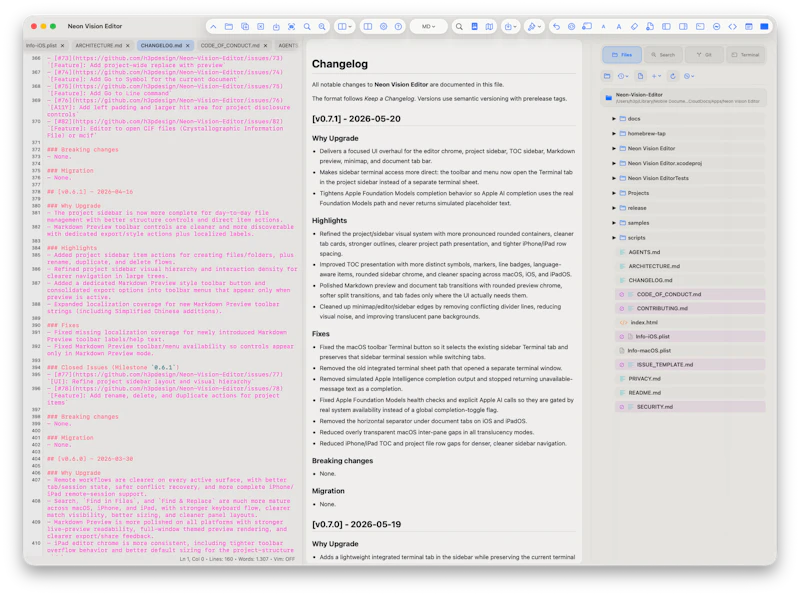Switch to the ARCHITECTURE.md tab
The height and width of the screenshot is (596, 800).
point(99,45)
